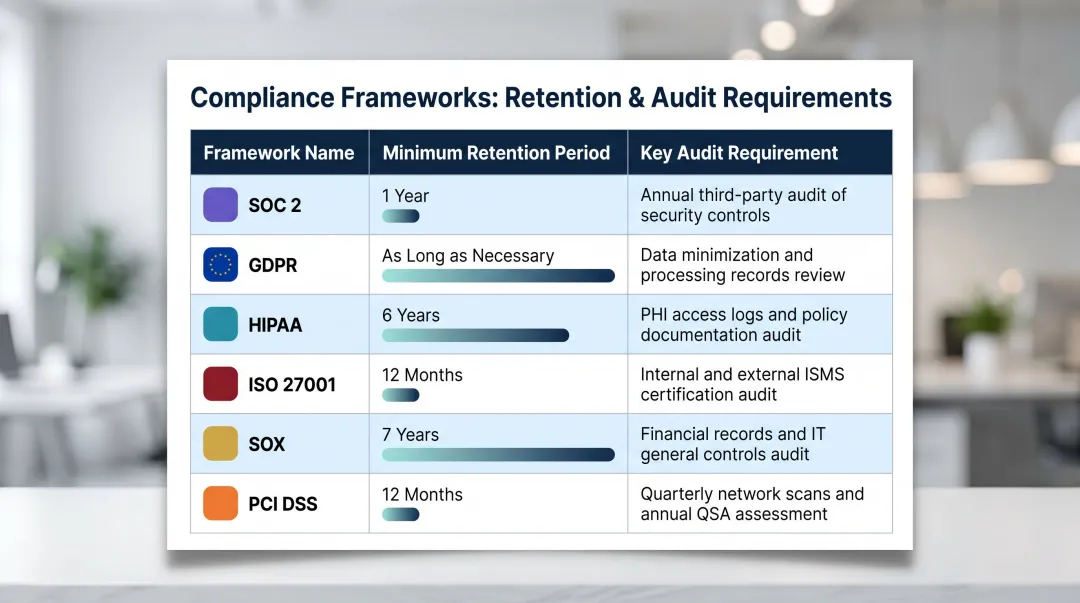1080x603 pixels.
Task: Click the GDPR retention bar
Action: tap(498, 276)
